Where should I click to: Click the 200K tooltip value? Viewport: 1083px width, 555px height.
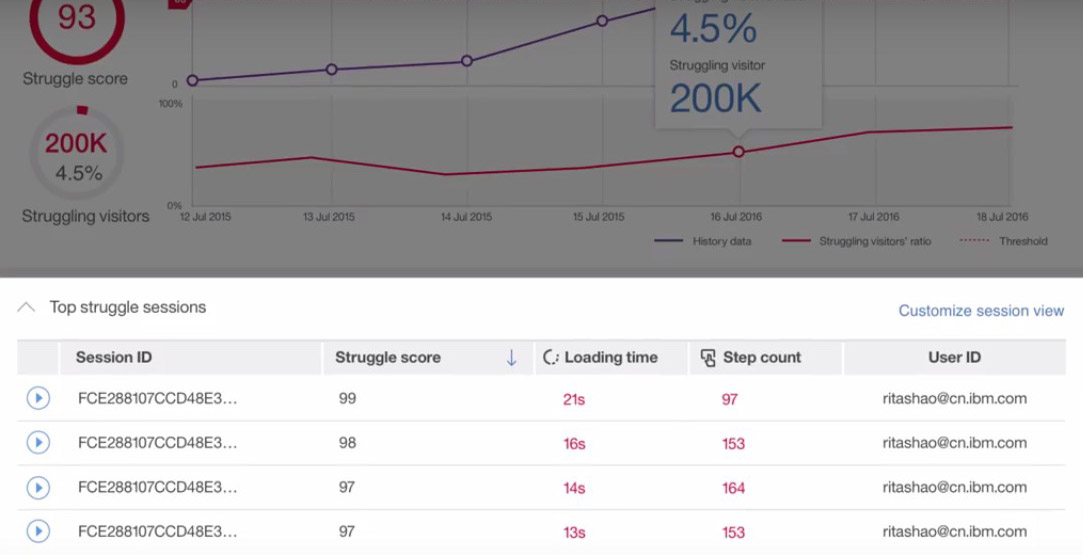pyautogui.click(x=716, y=98)
